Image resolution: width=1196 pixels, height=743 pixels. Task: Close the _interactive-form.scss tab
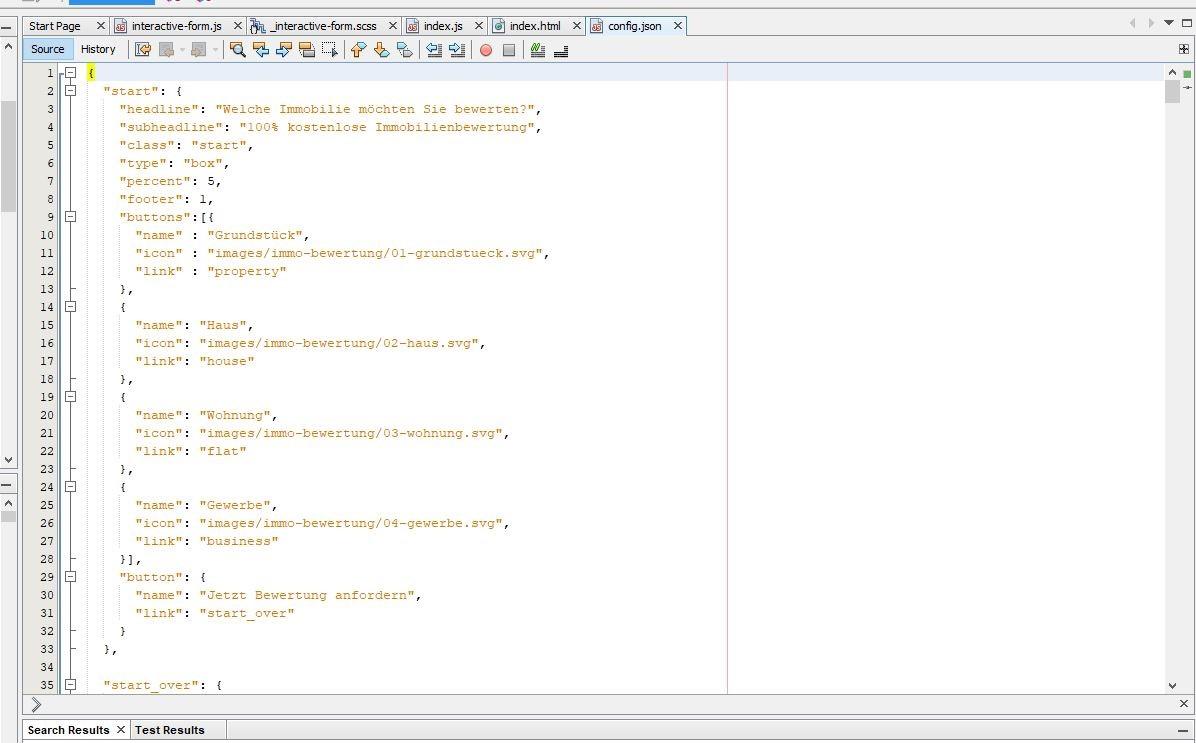[x=392, y=26]
